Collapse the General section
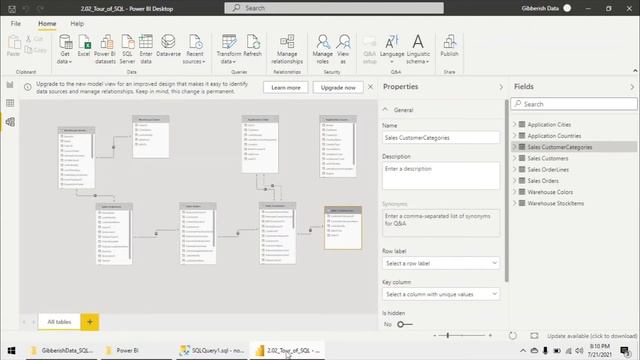 pos(385,110)
